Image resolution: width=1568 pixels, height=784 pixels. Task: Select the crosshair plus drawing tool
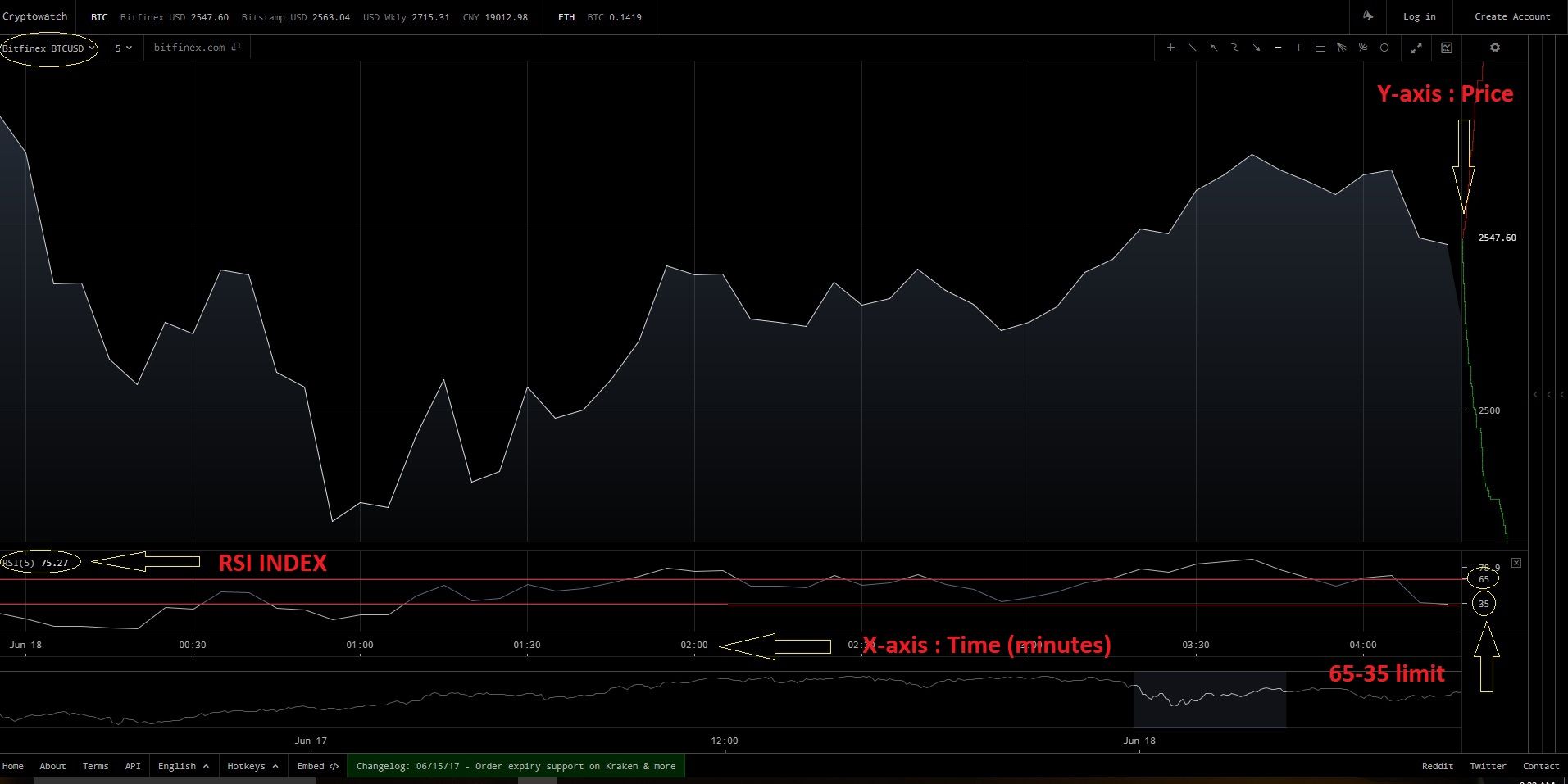coord(1170,48)
